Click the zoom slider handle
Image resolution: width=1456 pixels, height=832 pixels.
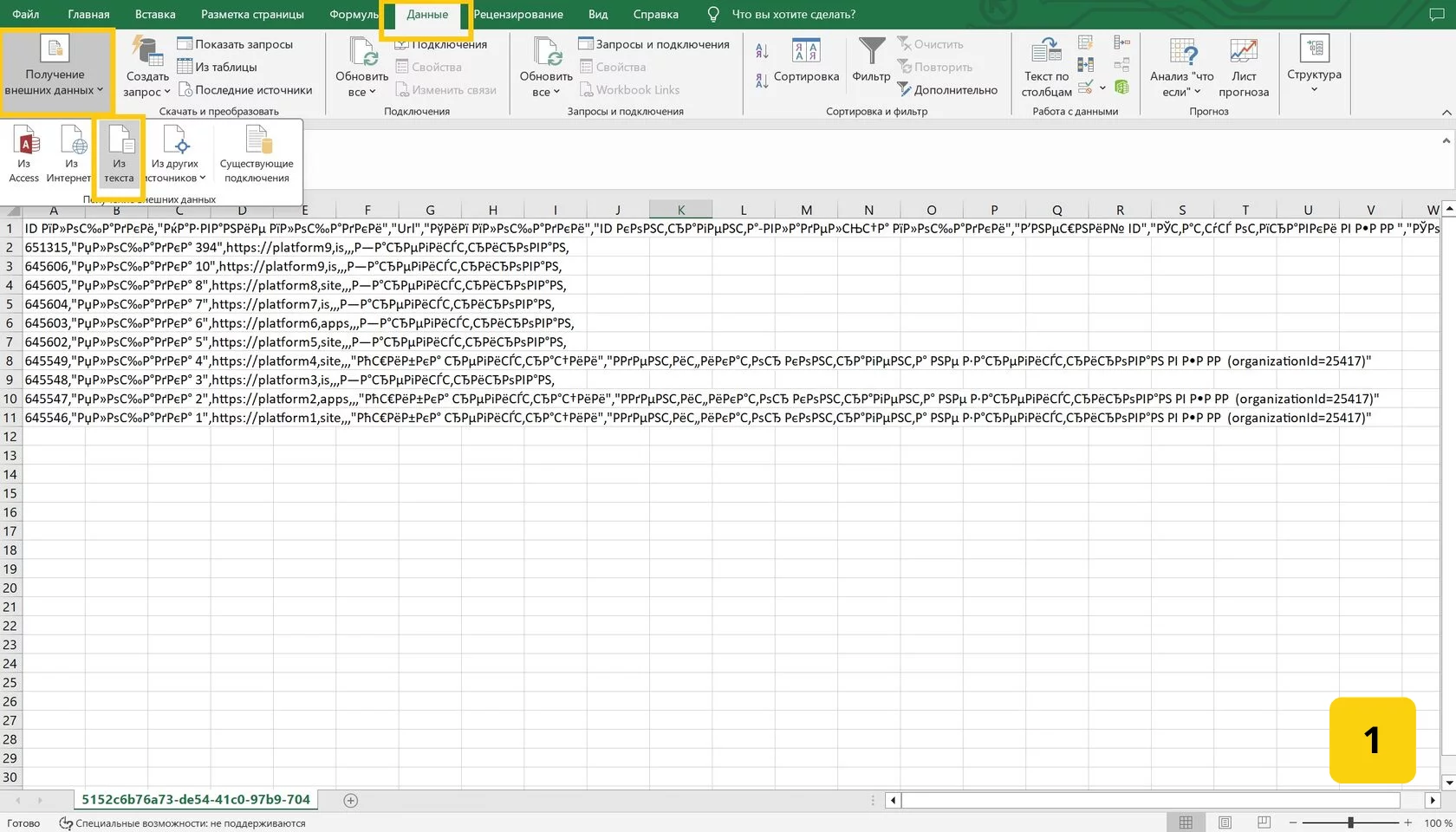pos(1350,822)
